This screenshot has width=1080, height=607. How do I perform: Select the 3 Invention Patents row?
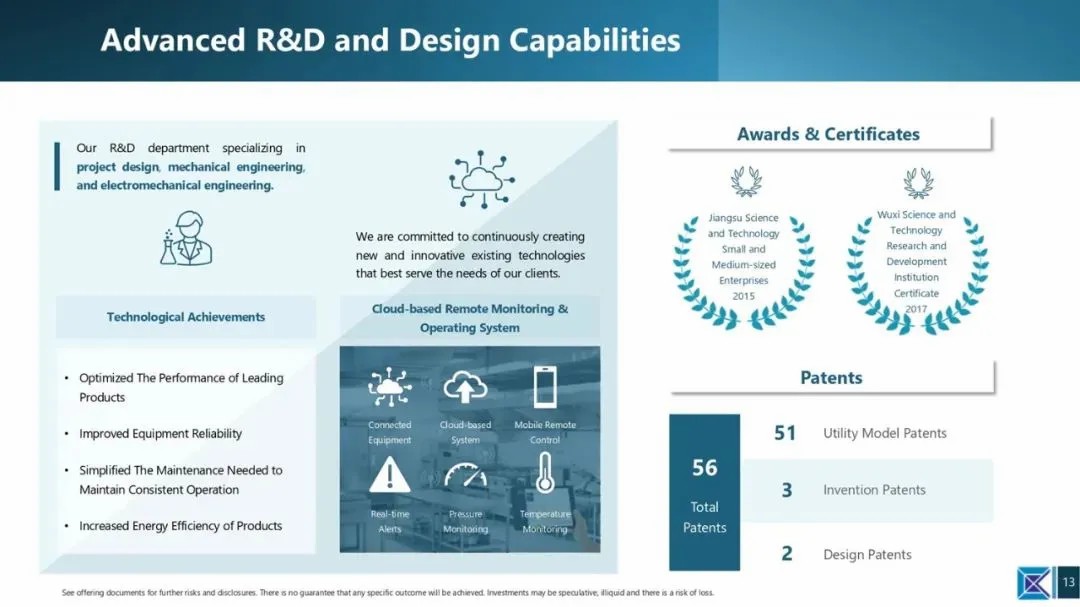tap(867, 490)
